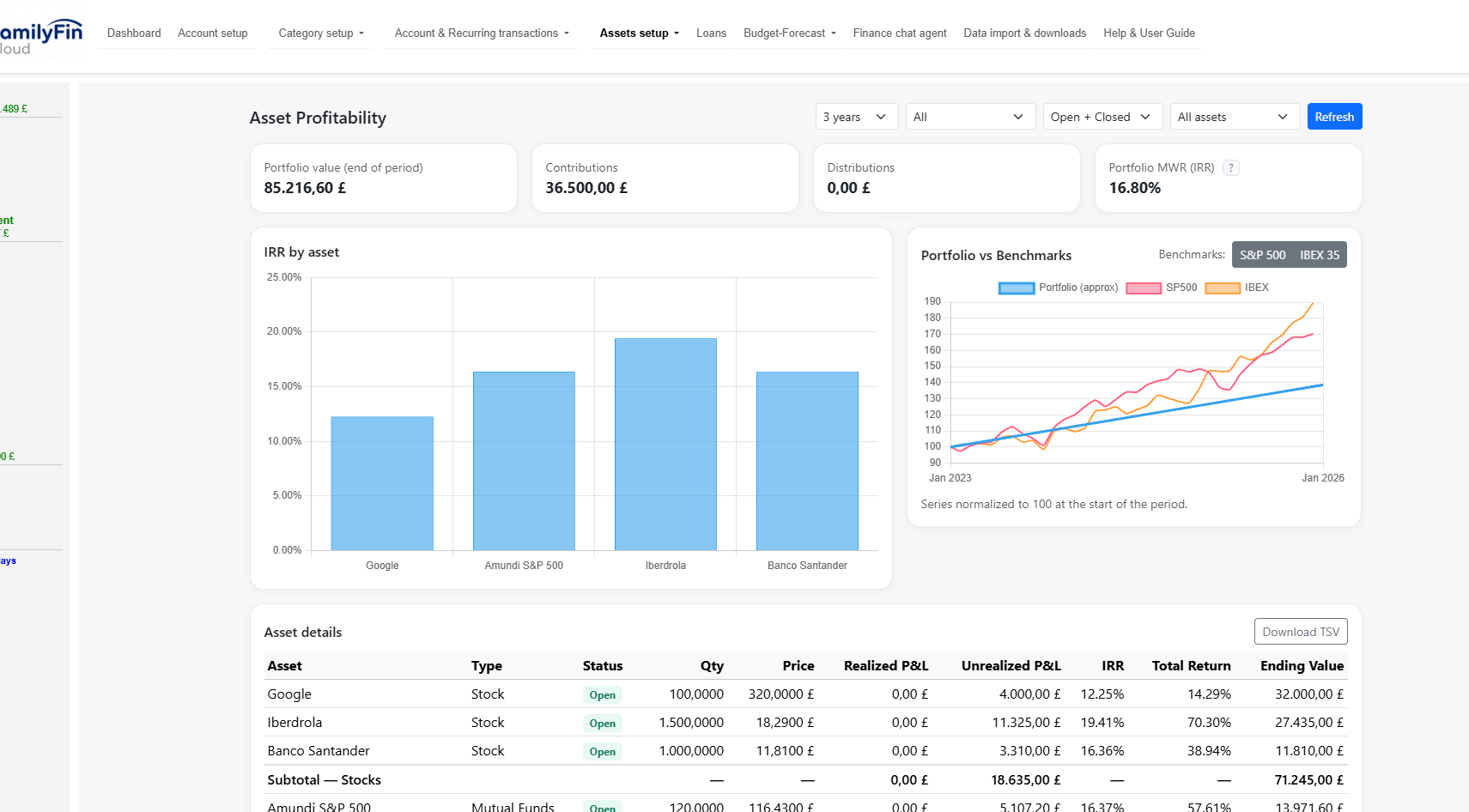The image size is (1469, 812).
Task: Expand the Category setup menu
Action: tap(321, 33)
